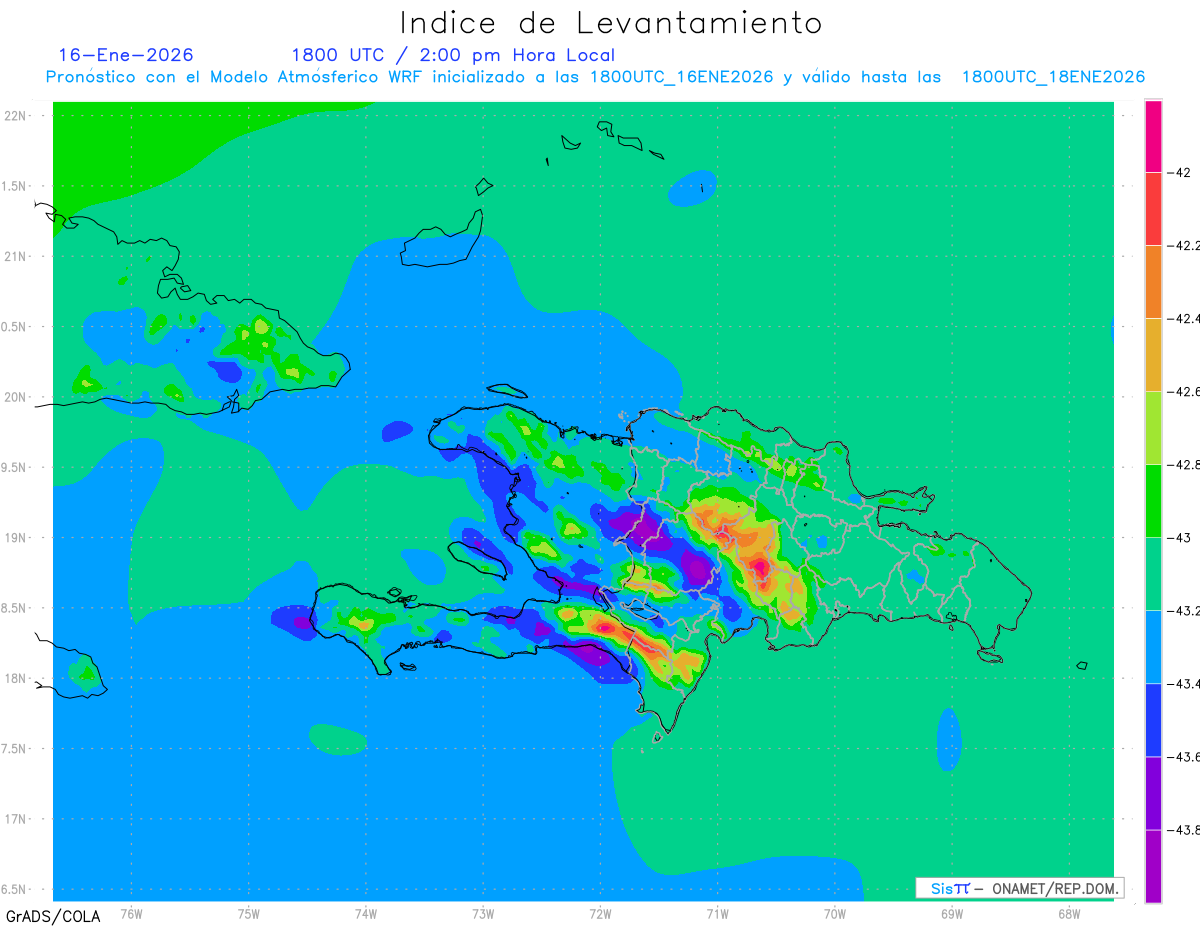
Task: Click the '-42.8' legend value
Action: [1185, 464]
